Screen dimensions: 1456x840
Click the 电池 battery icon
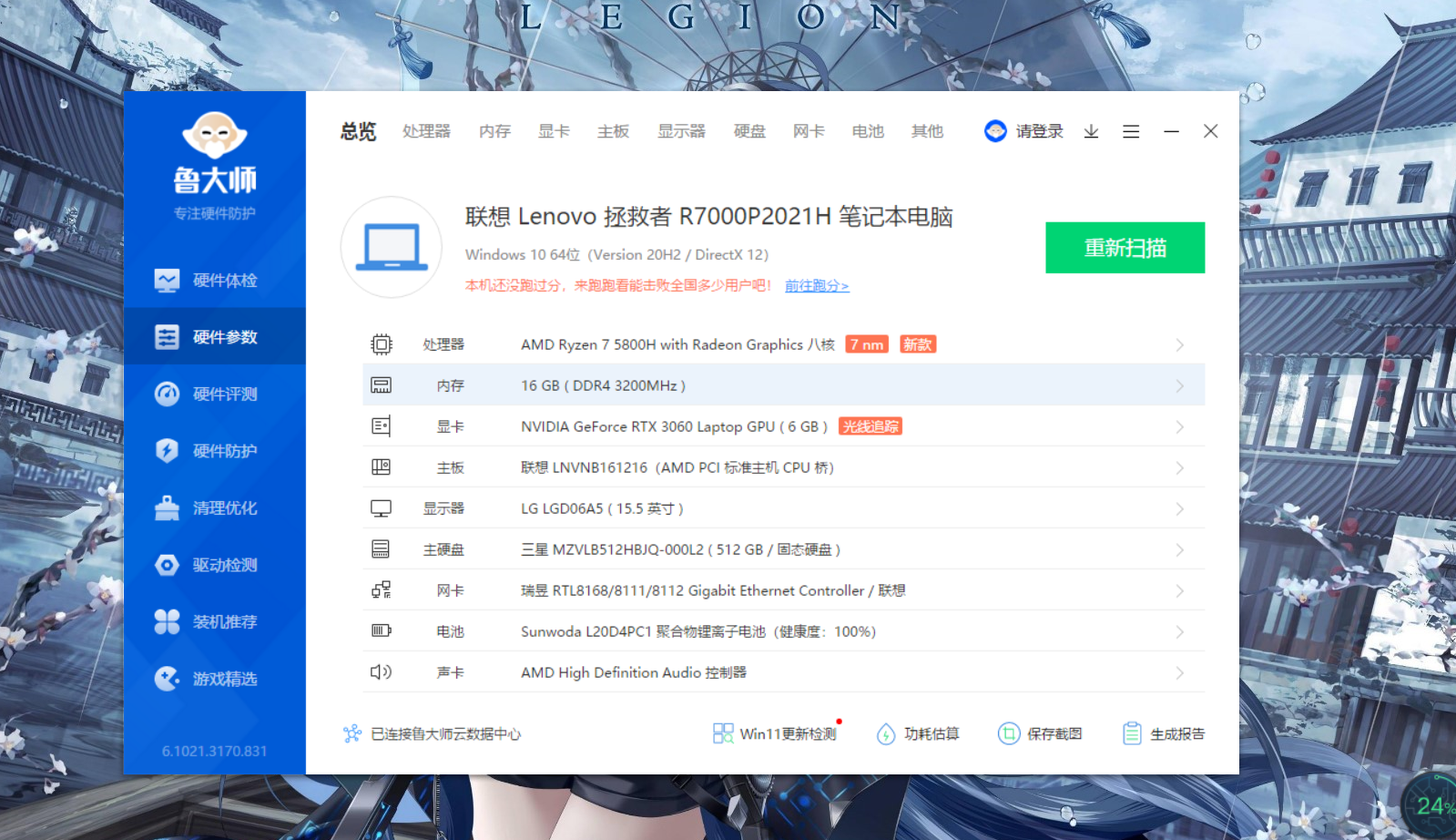coord(382,630)
